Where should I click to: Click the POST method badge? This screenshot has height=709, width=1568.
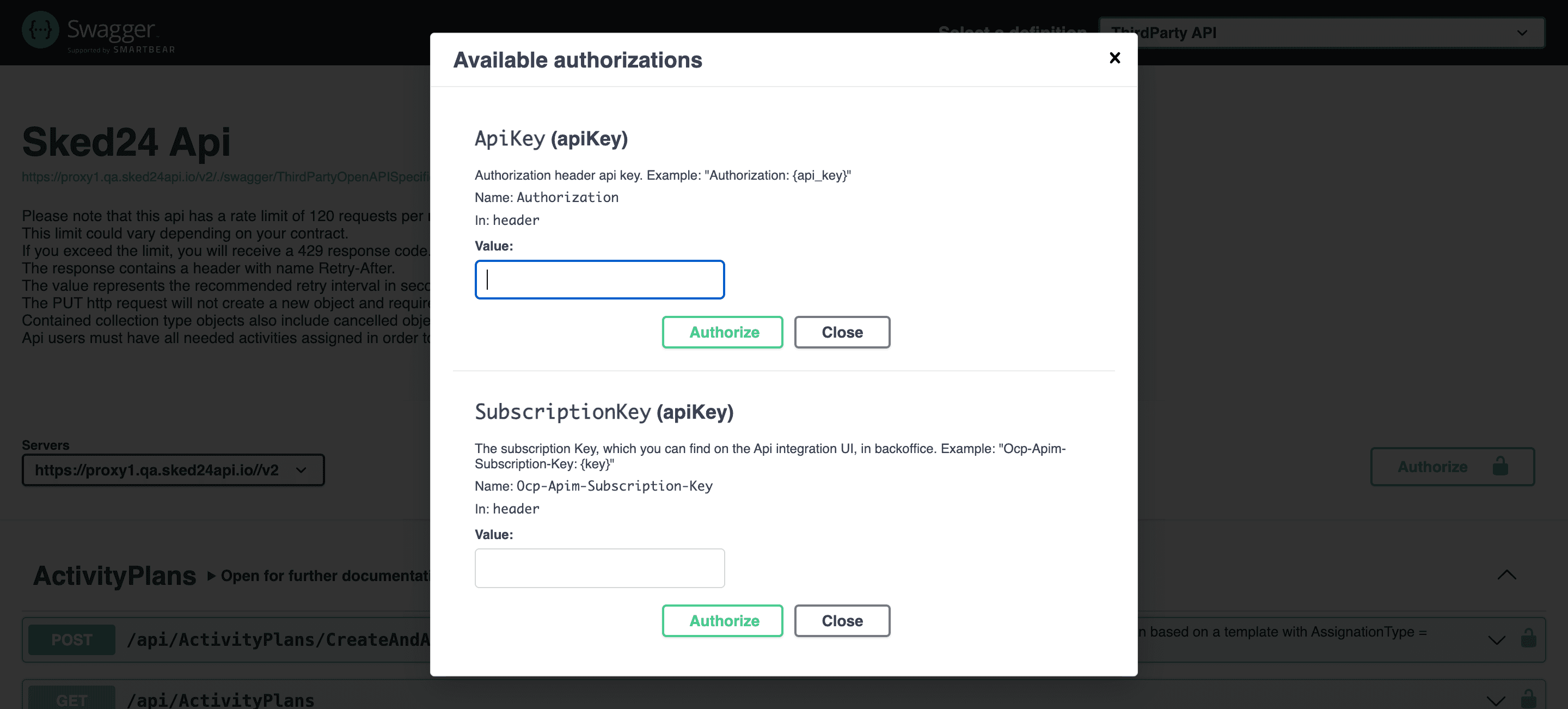point(72,639)
